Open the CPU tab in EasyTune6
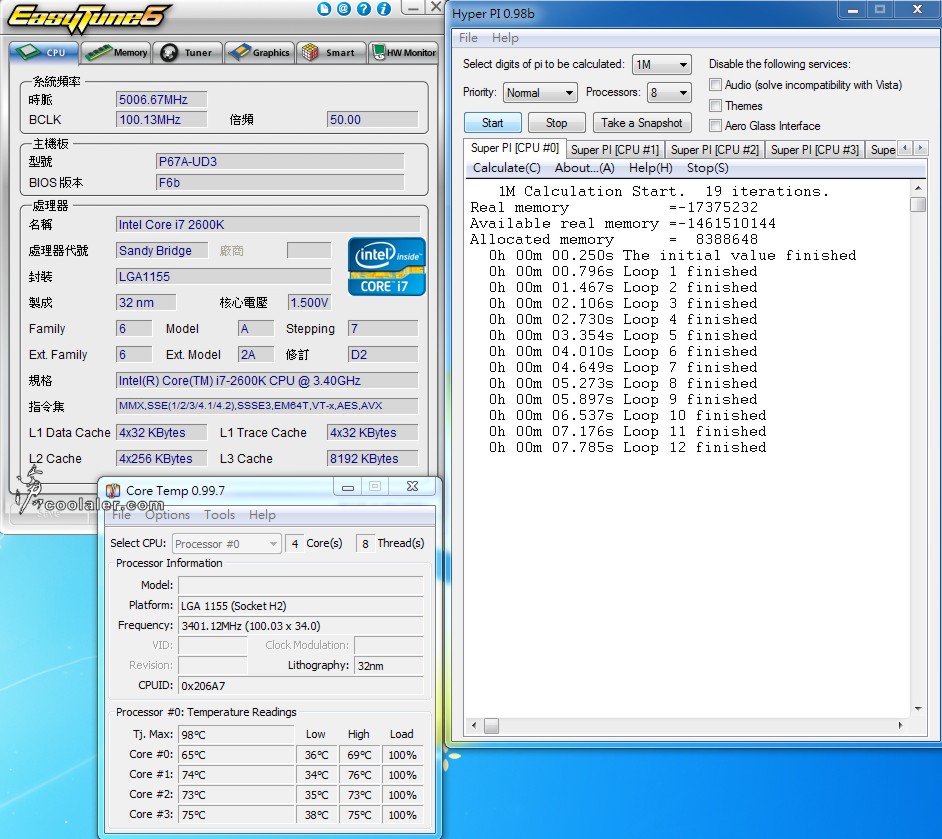Image resolution: width=942 pixels, height=839 pixels. pos(43,52)
